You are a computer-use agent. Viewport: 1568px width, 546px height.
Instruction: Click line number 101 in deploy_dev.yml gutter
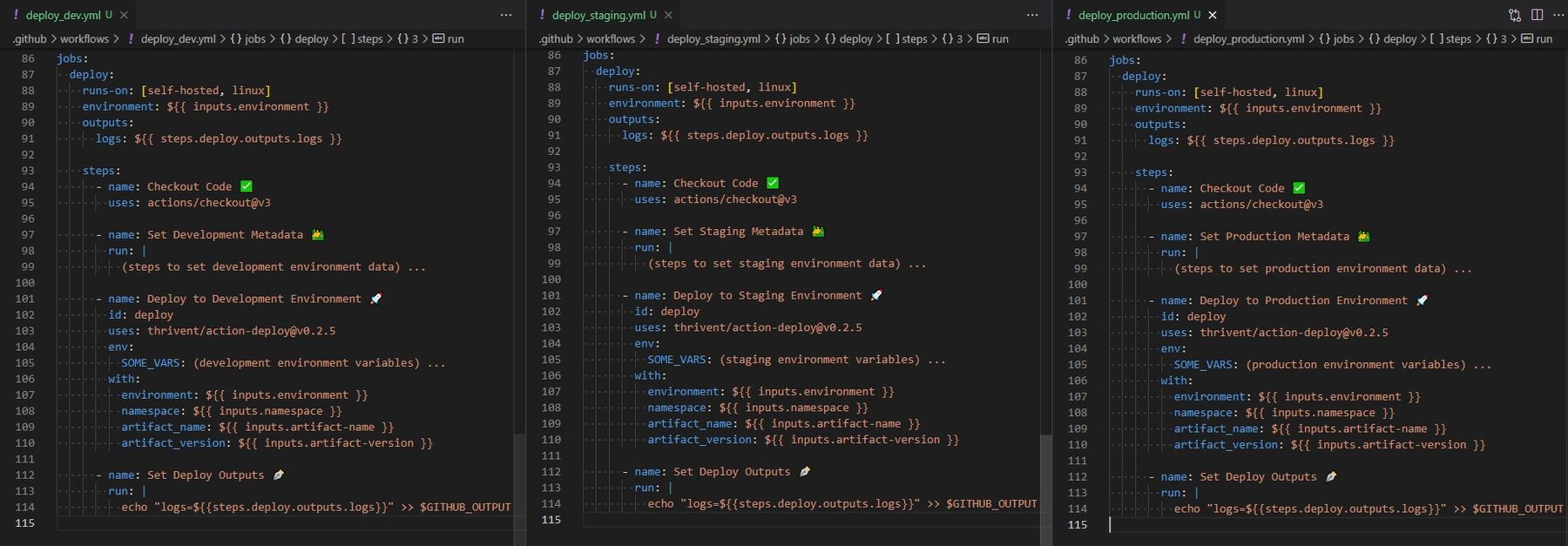(25, 299)
